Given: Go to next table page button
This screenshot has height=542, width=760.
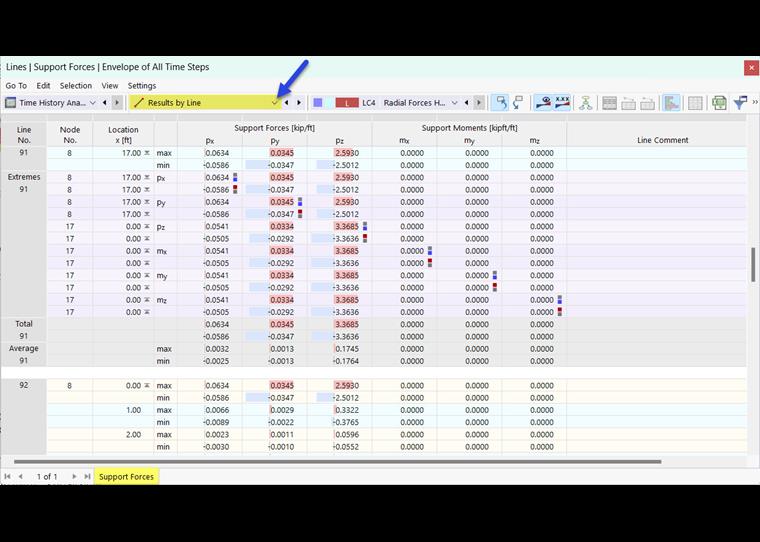Looking at the screenshot, I should [x=74, y=477].
